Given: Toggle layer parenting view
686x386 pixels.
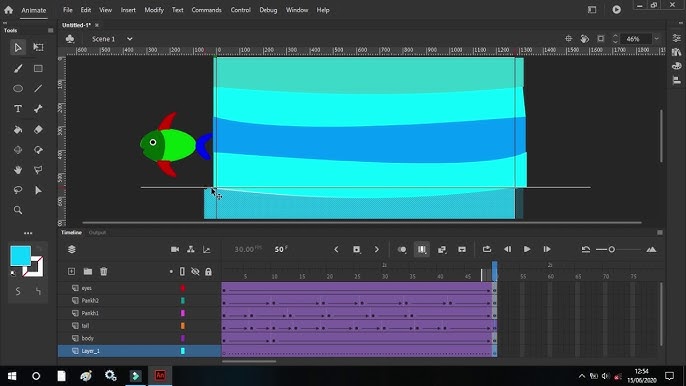Looking at the screenshot, I should click(x=191, y=249).
